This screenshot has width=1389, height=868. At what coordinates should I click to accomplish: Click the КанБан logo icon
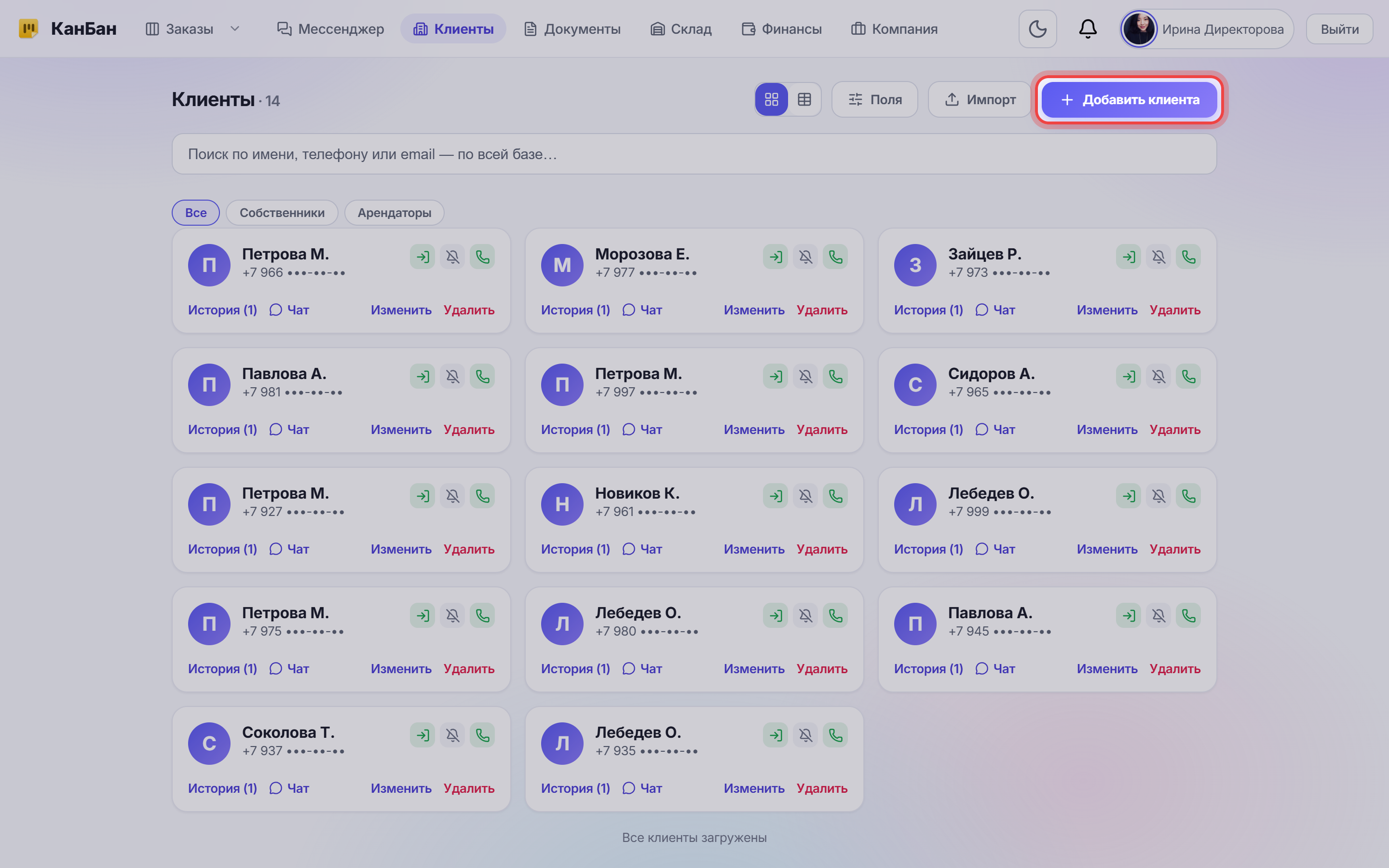click(28, 29)
